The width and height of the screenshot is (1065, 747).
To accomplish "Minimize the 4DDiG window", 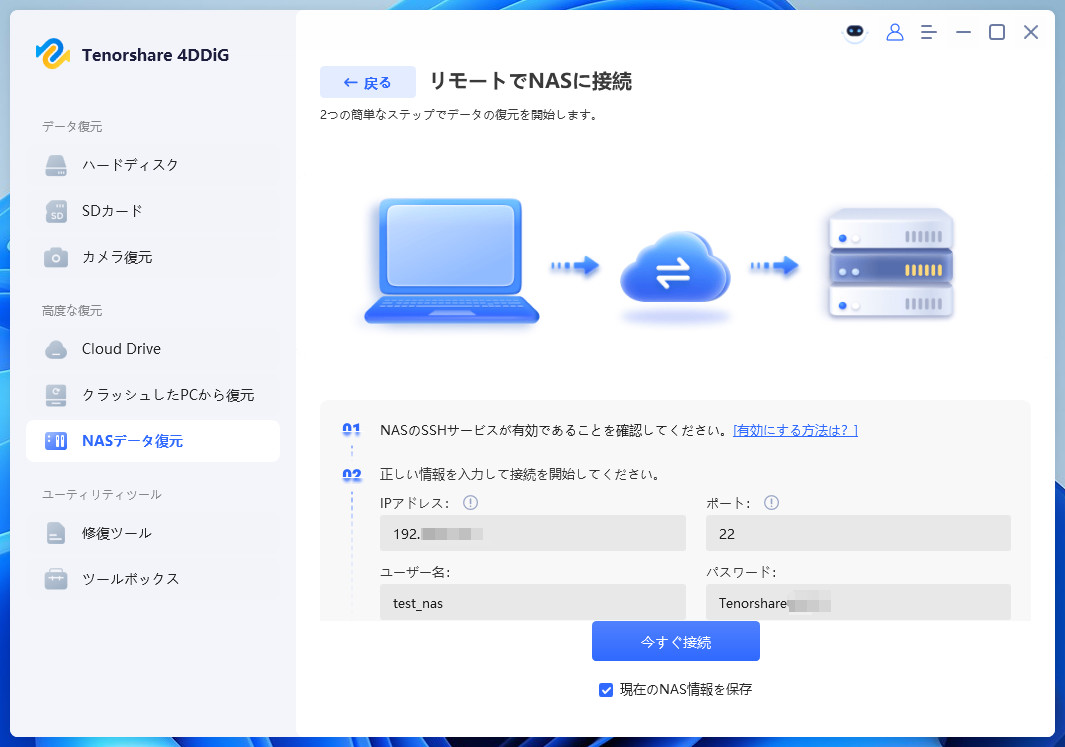I will click(963, 32).
